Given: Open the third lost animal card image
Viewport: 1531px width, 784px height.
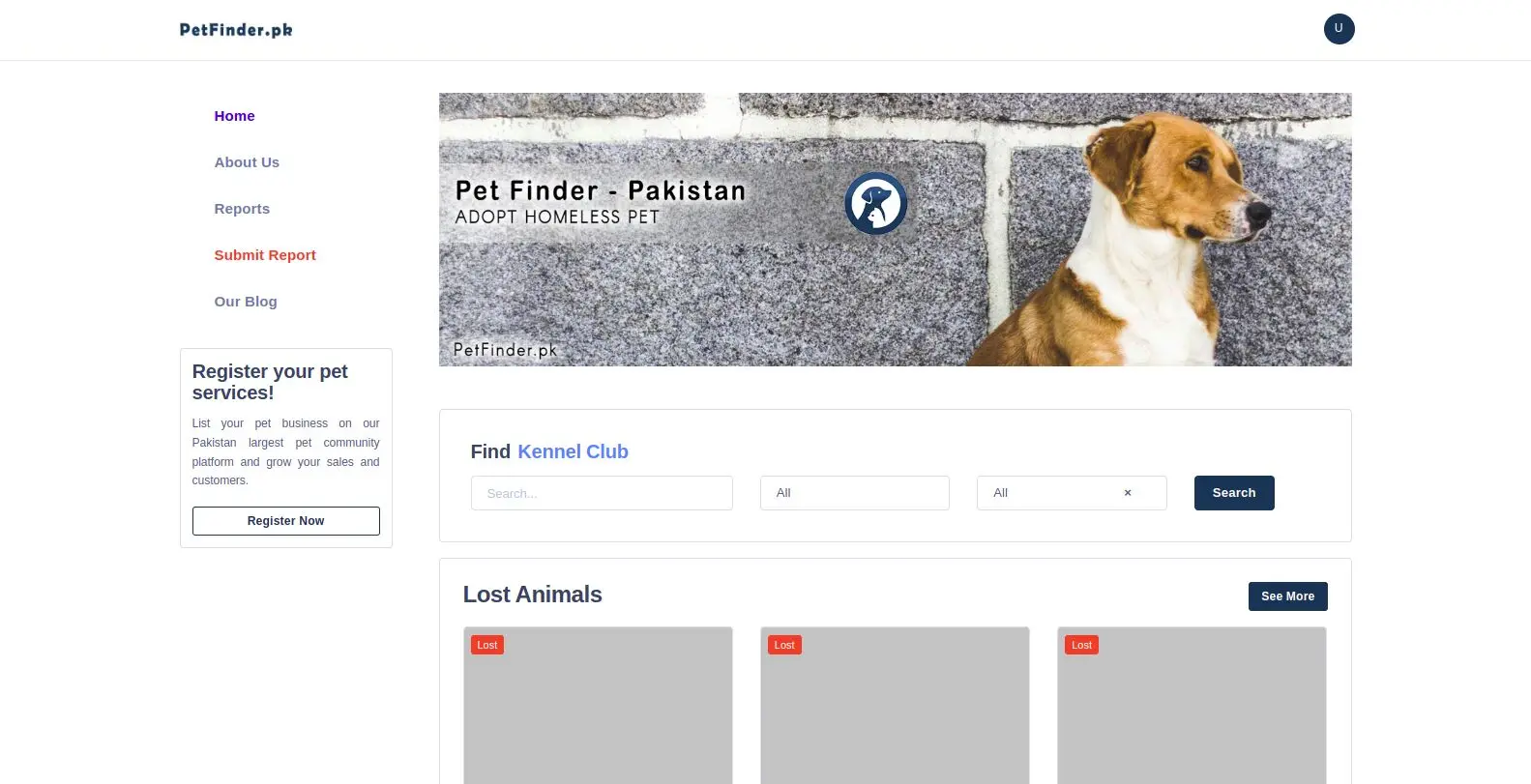Looking at the screenshot, I should (1192, 715).
